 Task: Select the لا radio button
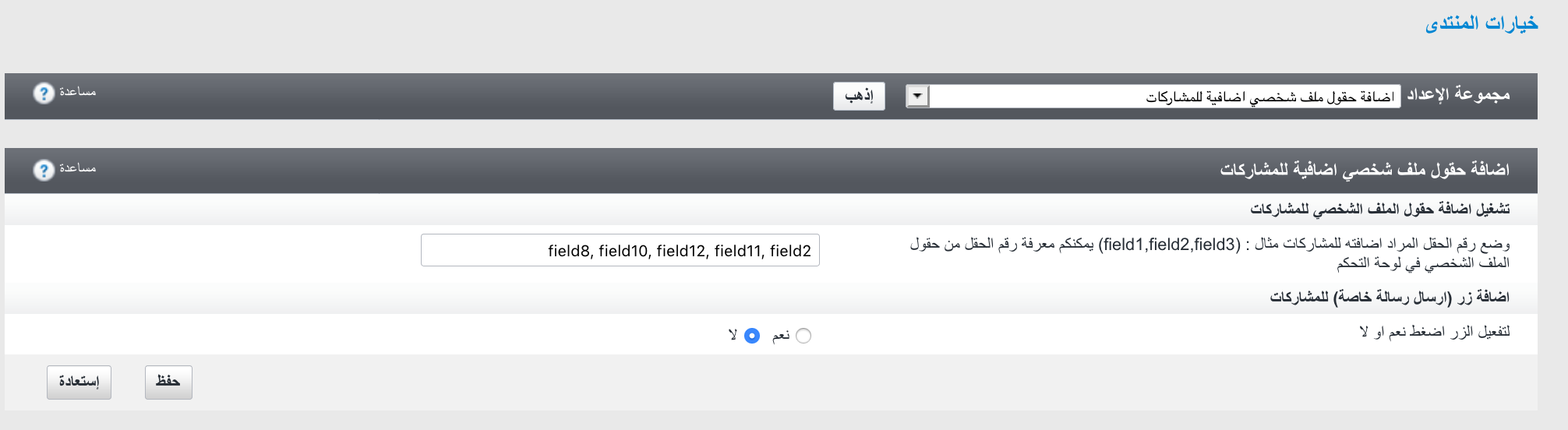[x=752, y=336]
